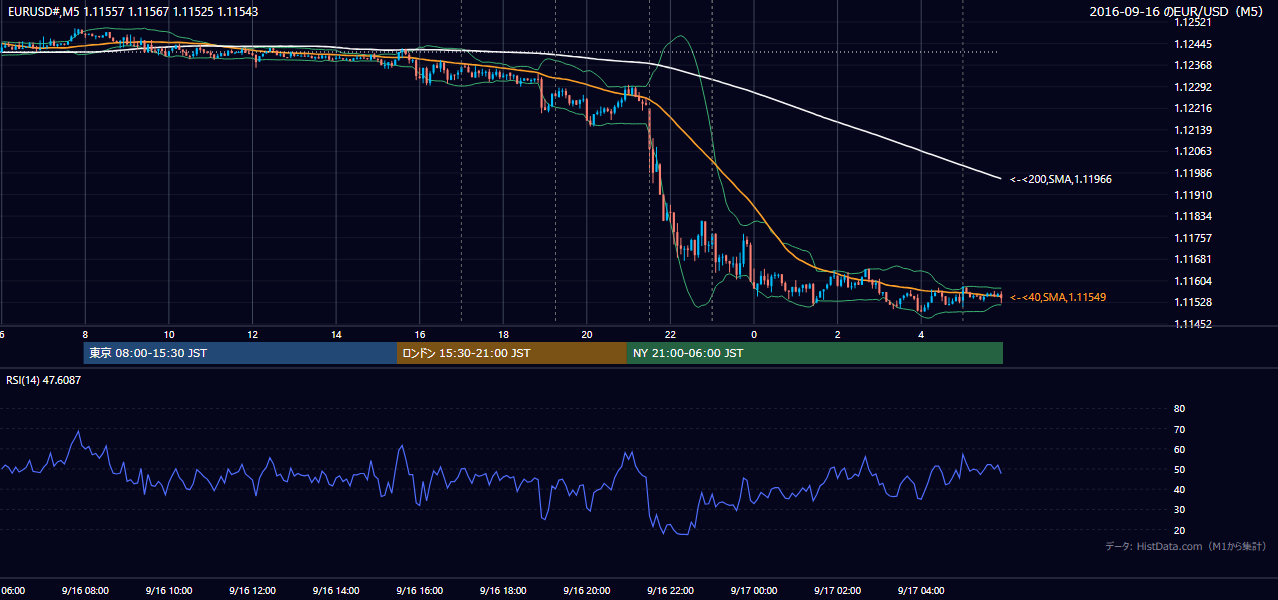Click RSI scale level 50
The image size is (1278, 600).
[x=1179, y=469]
